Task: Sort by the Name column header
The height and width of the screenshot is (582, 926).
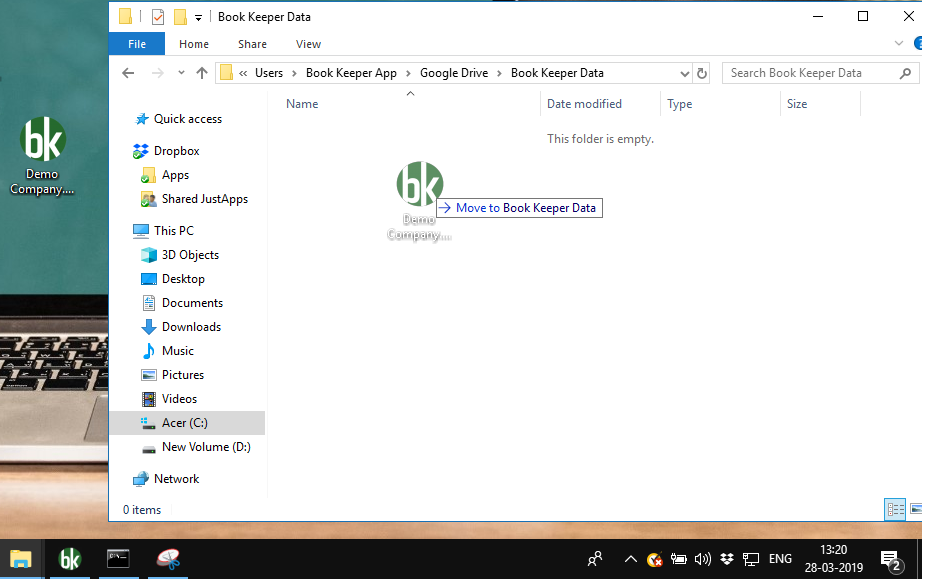Action: [x=302, y=104]
